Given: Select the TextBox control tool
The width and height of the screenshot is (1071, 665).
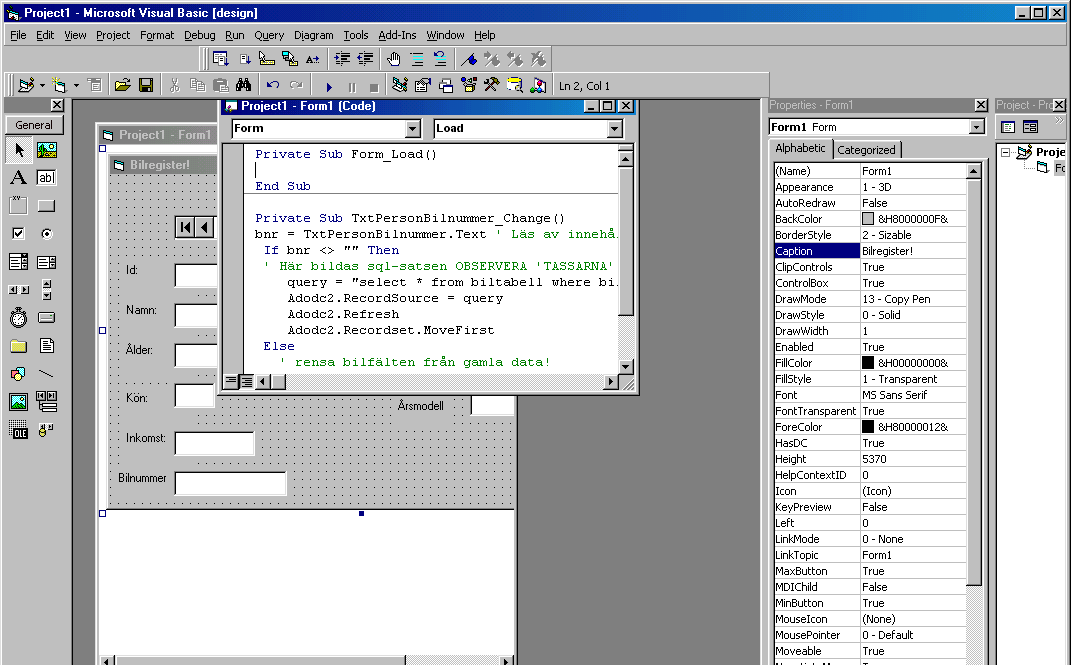Looking at the screenshot, I should click(x=46, y=178).
